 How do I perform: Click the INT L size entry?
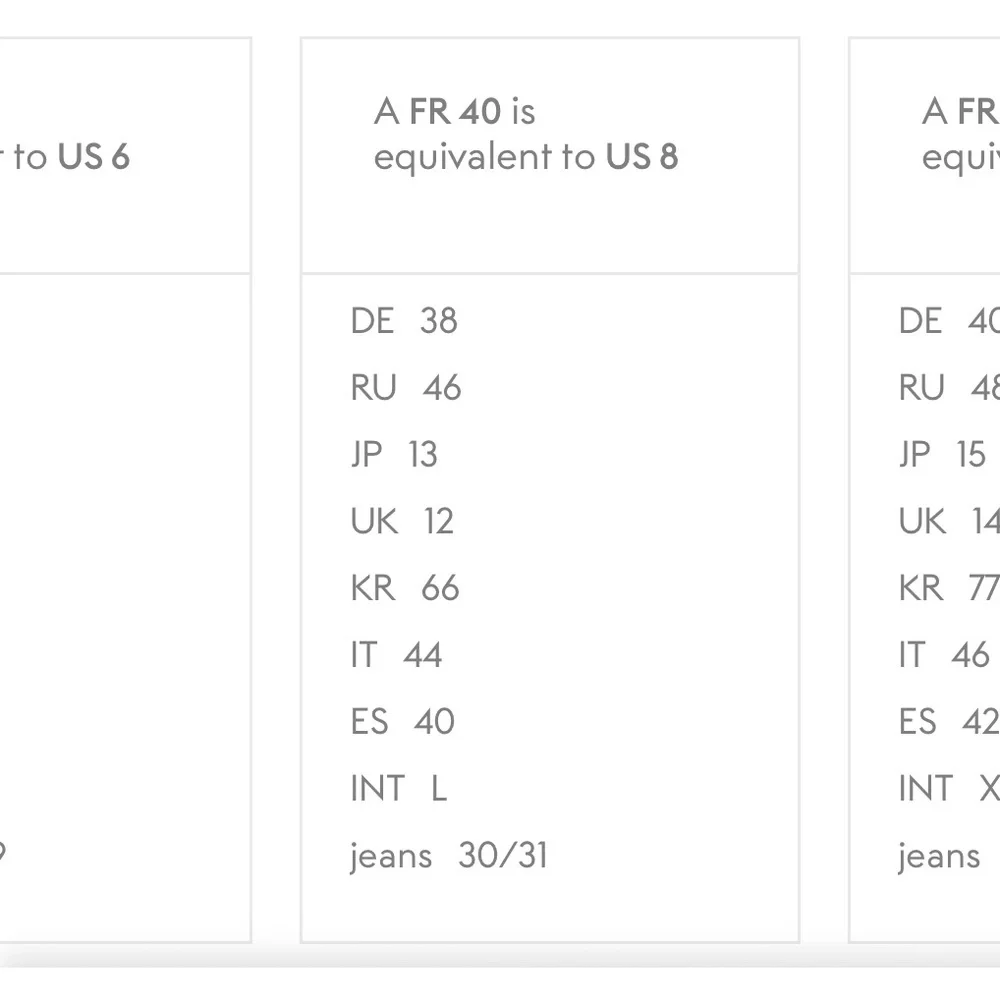pos(398,789)
